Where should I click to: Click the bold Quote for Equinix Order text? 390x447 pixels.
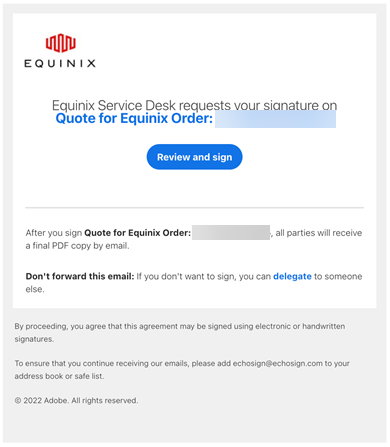tap(137, 233)
